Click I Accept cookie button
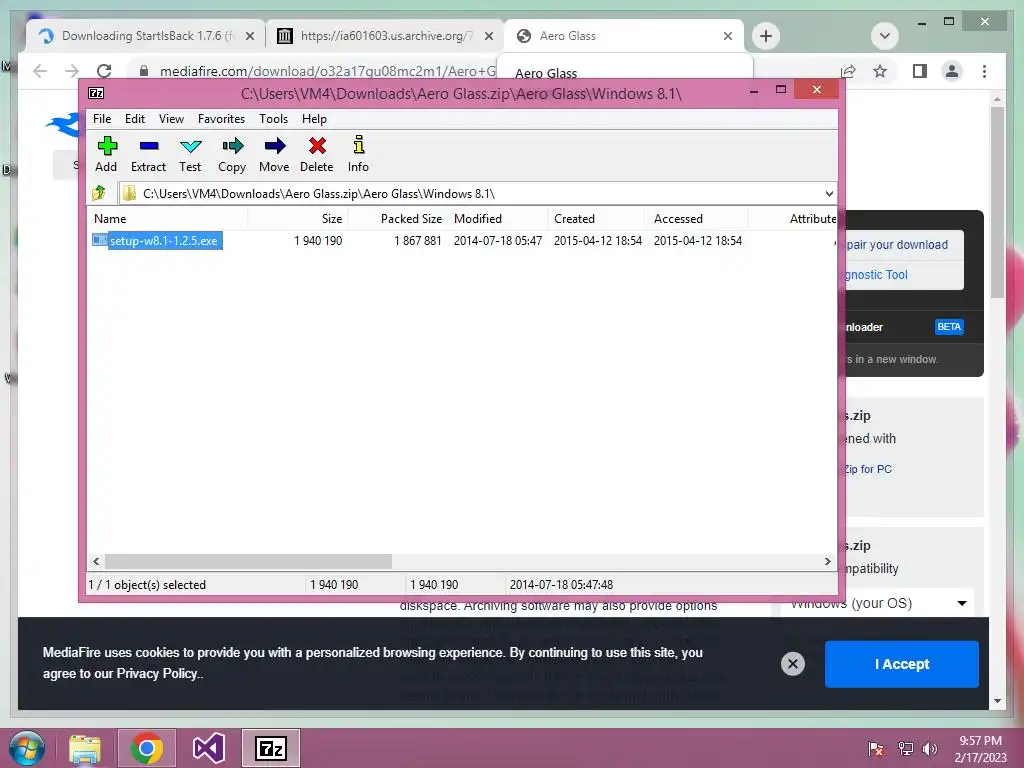This screenshot has width=1024, height=768. (x=902, y=664)
